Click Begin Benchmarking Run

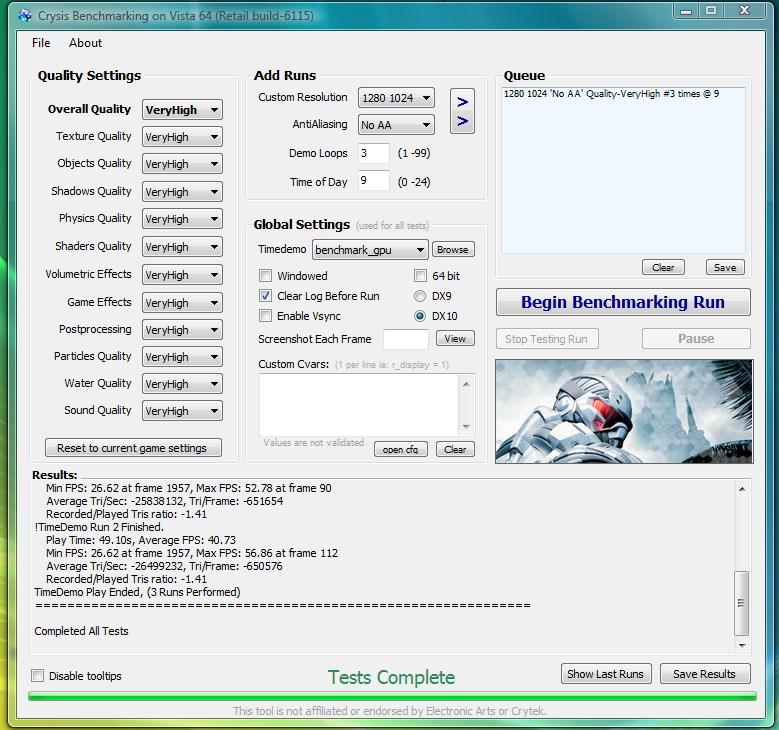[623, 302]
